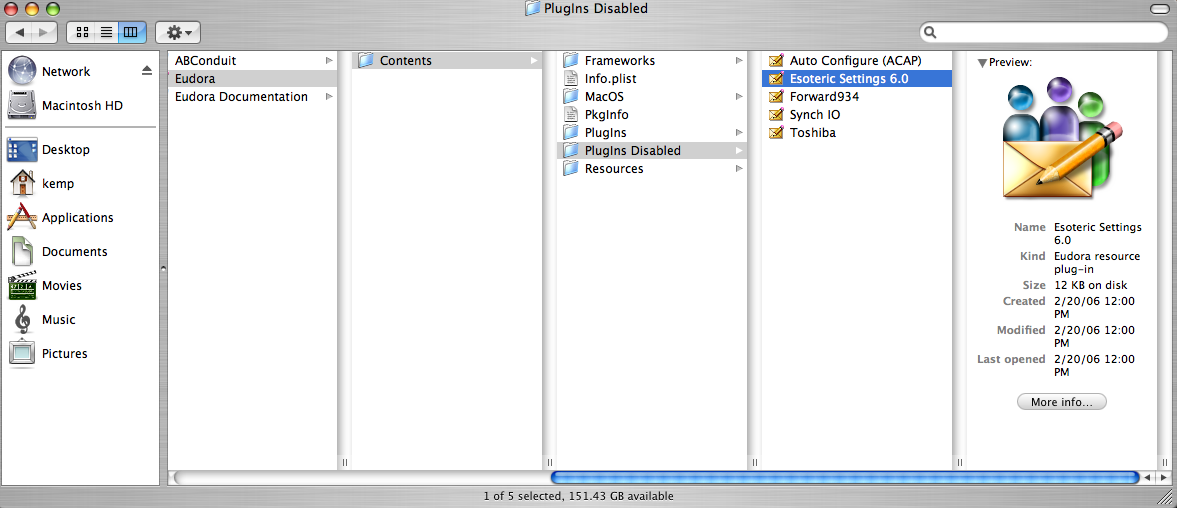Select the Macintosh HD drive icon
Viewport: 1177px width, 508px height.
coord(22,106)
